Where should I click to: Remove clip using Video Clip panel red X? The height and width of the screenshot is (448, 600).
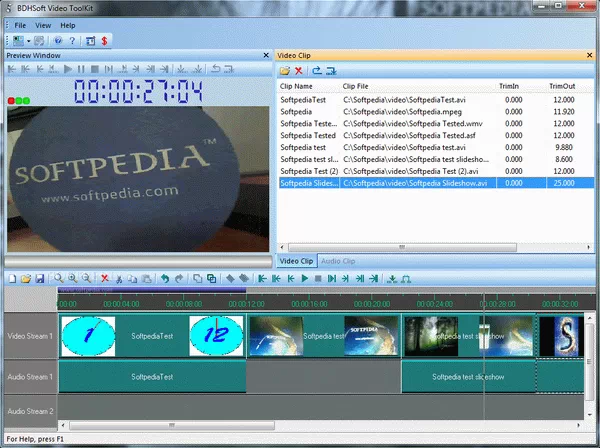pyautogui.click(x=298, y=71)
